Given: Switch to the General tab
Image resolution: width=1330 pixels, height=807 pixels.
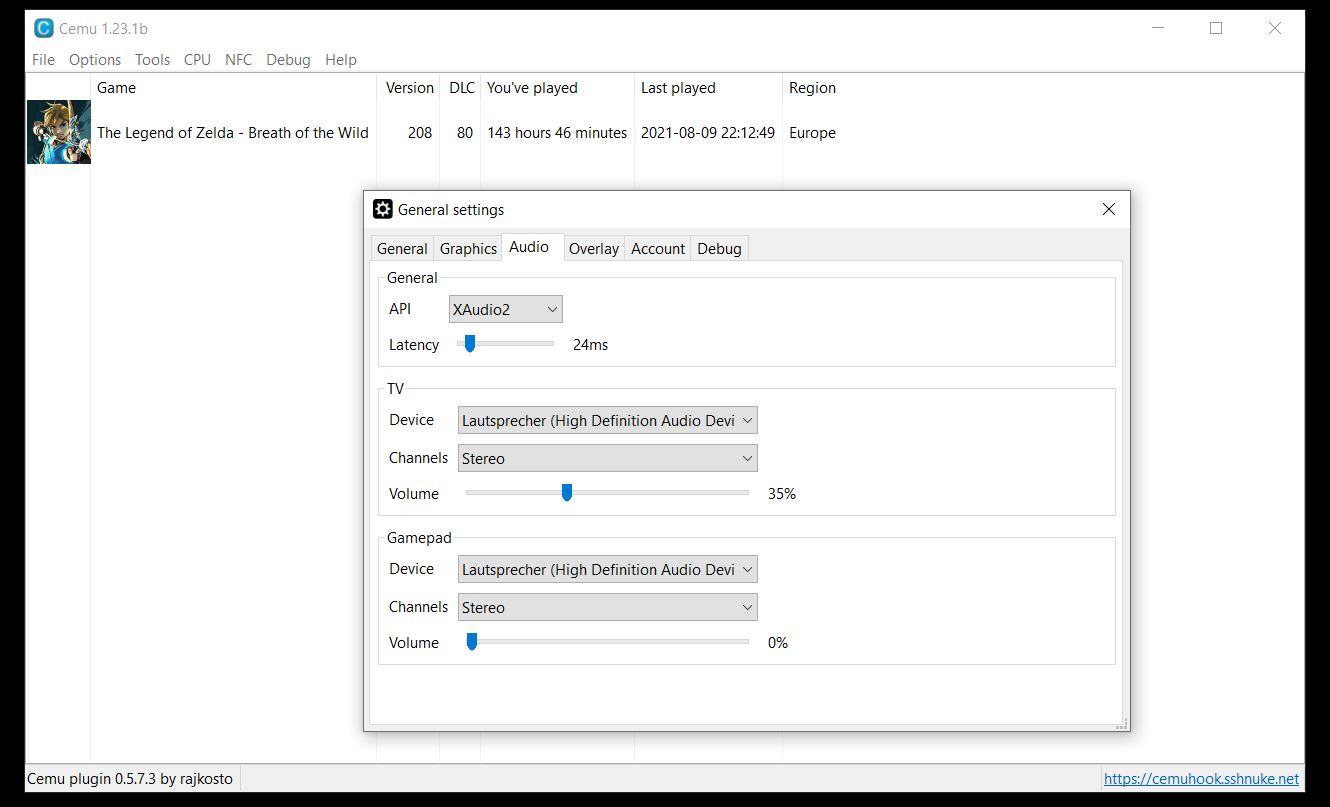Looking at the screenshot, I should coord(402,249).
